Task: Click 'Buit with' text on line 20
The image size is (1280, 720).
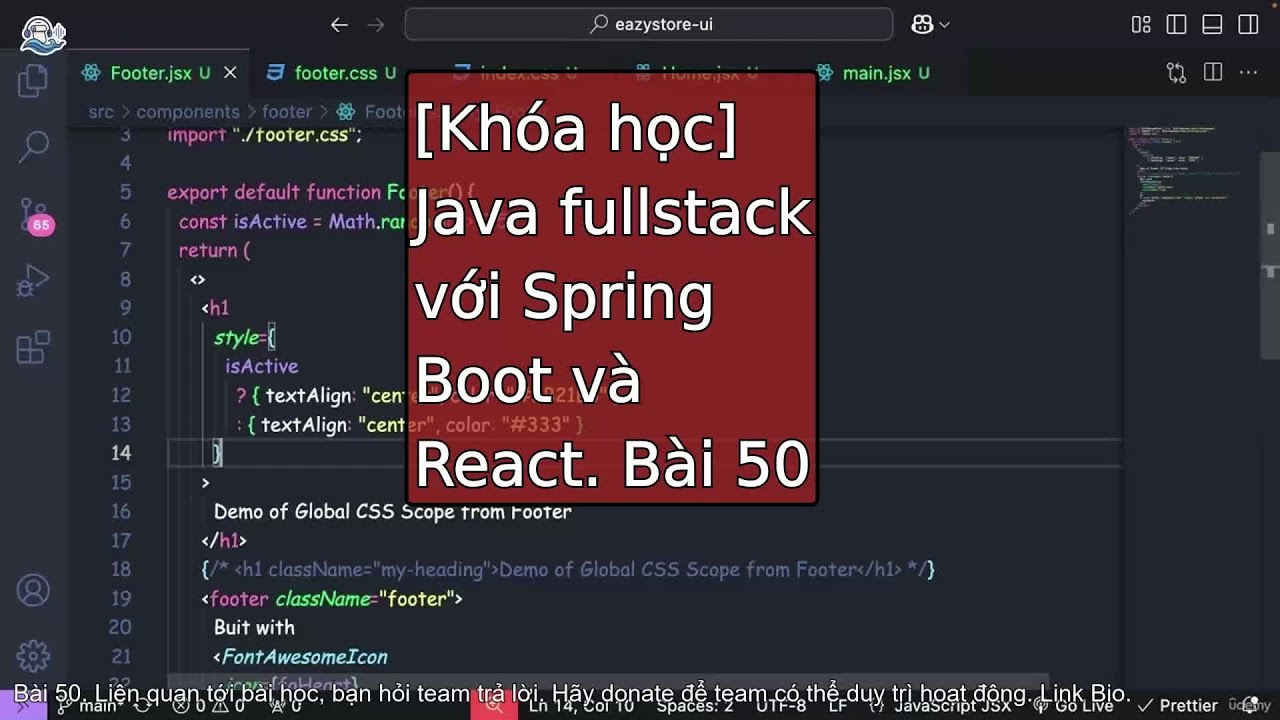Action: point(254,628)
